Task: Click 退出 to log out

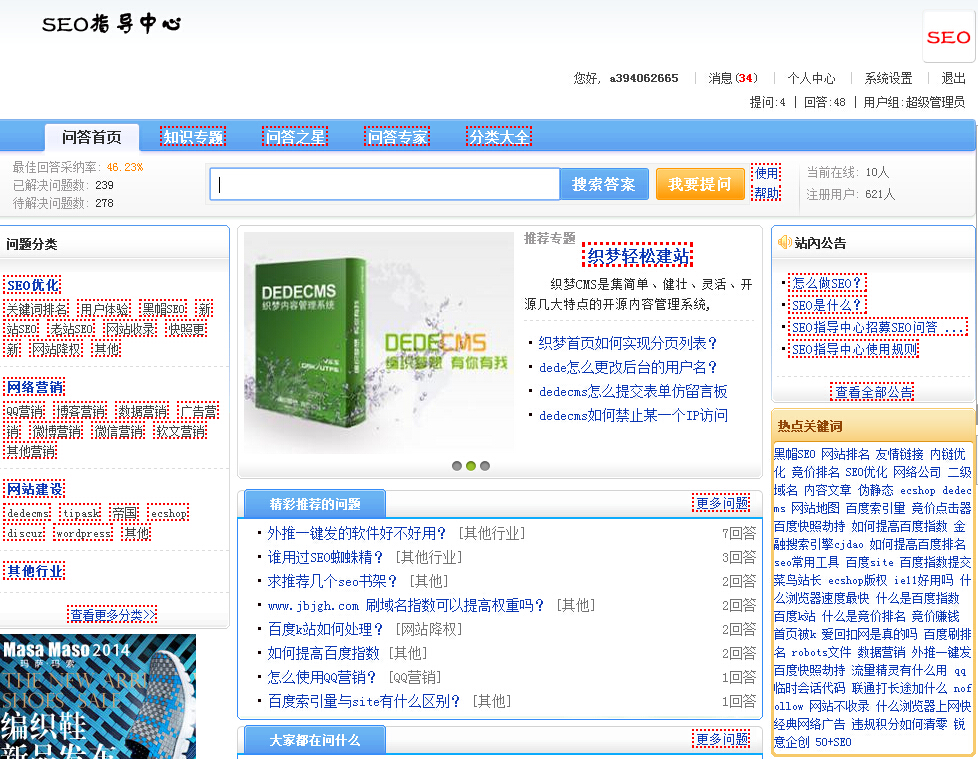Action: tap(953, 78)
